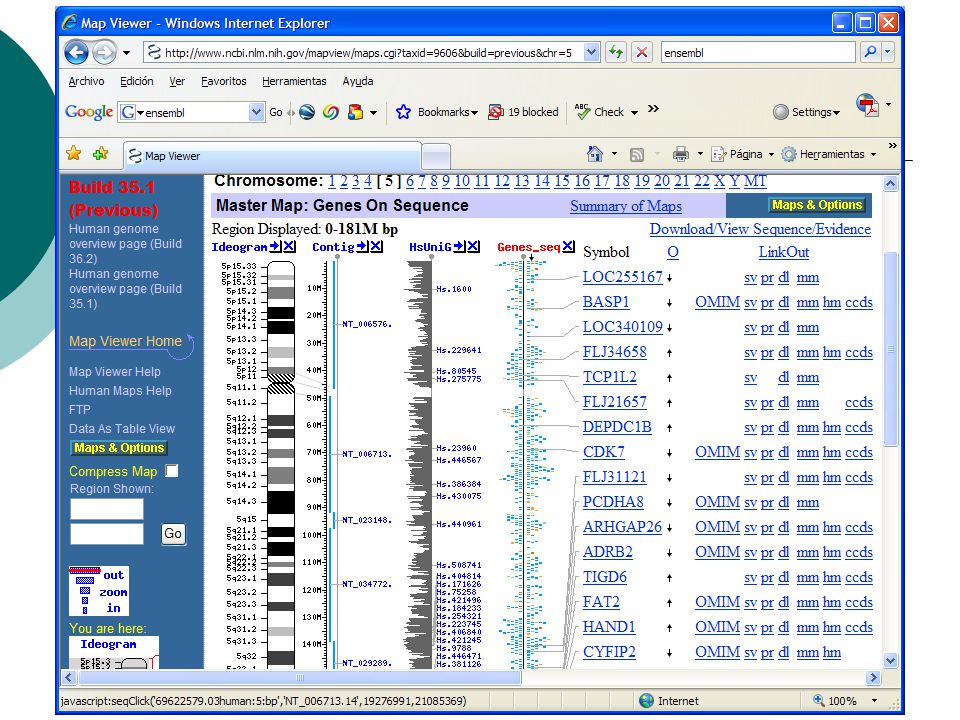
Task: Open Google toolbar Bookmarks star
Action: 403,112
